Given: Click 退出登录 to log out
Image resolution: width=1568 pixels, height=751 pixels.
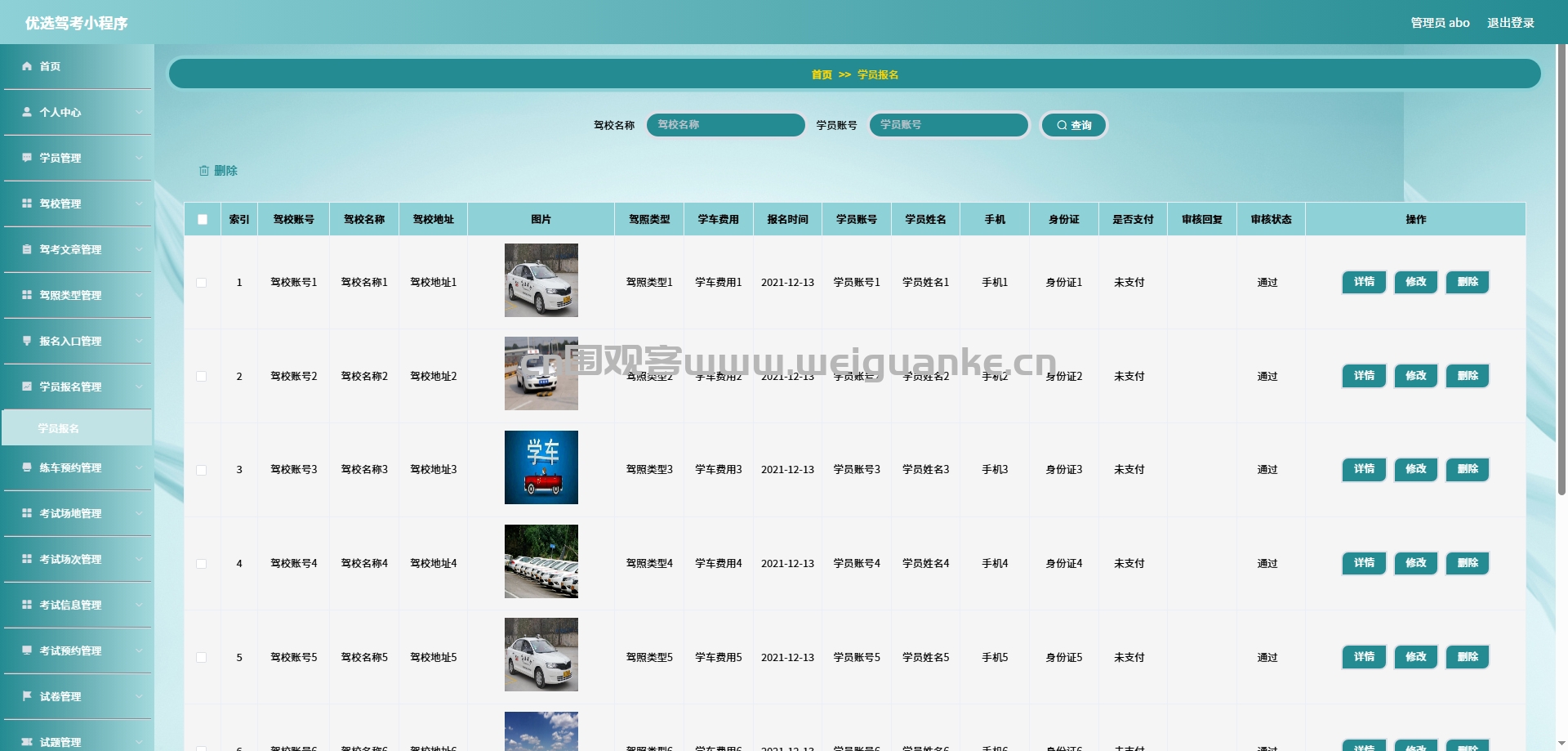Looking at the screenshot, I should pos(1510,23).
